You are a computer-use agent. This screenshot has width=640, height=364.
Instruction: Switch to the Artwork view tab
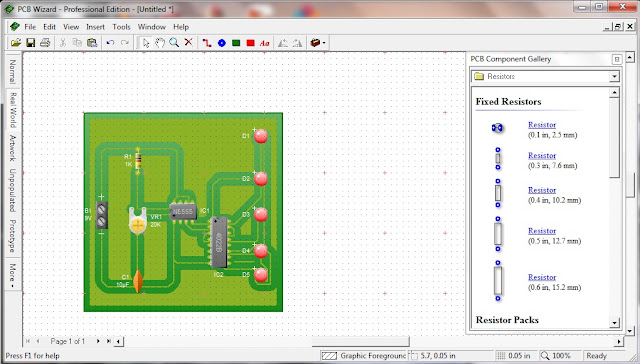13,148
